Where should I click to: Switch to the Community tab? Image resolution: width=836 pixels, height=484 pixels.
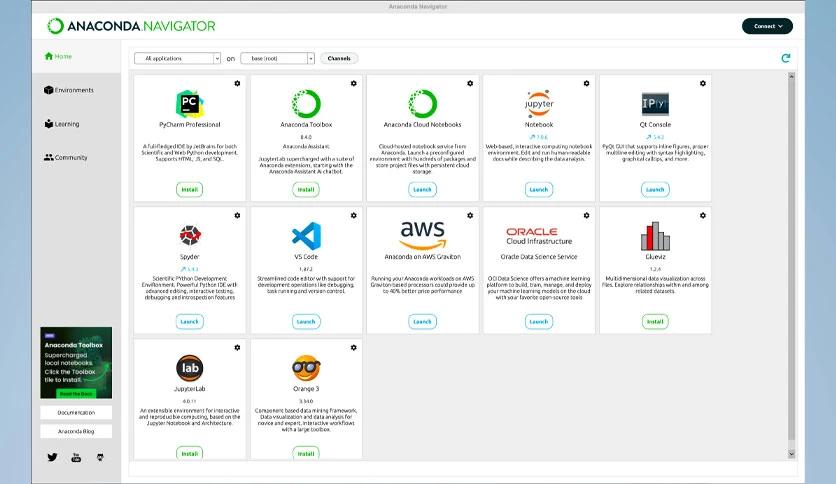(x=66, y=157)
